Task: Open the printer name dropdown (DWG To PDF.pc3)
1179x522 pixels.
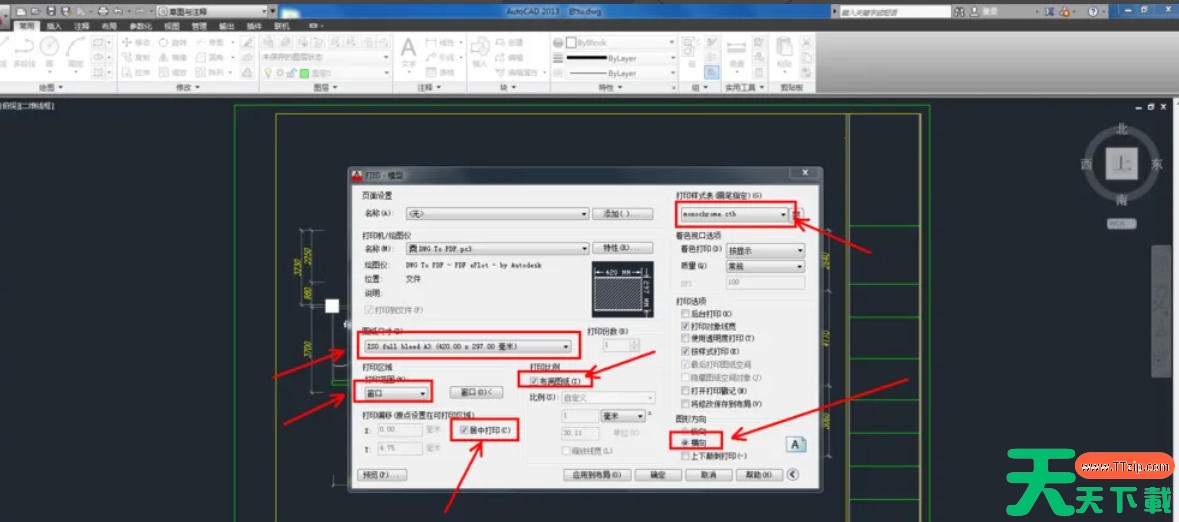Action: click(497, 248)
